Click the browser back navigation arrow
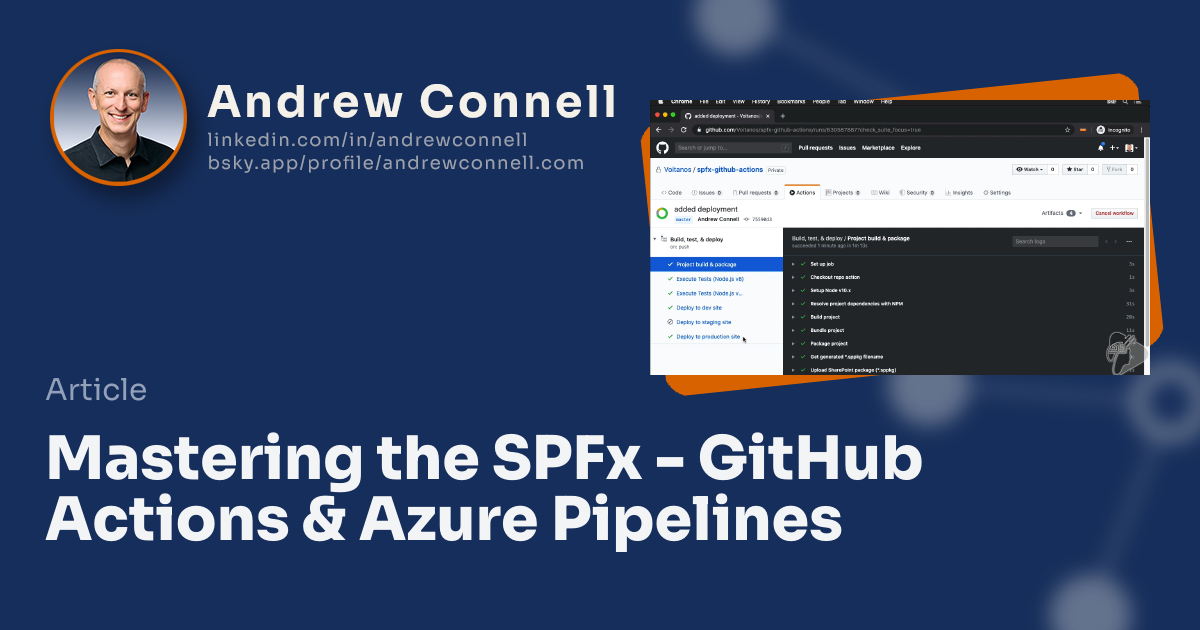Image resolution: width=1200 pixels, height=630 pixels. point(657,130)
